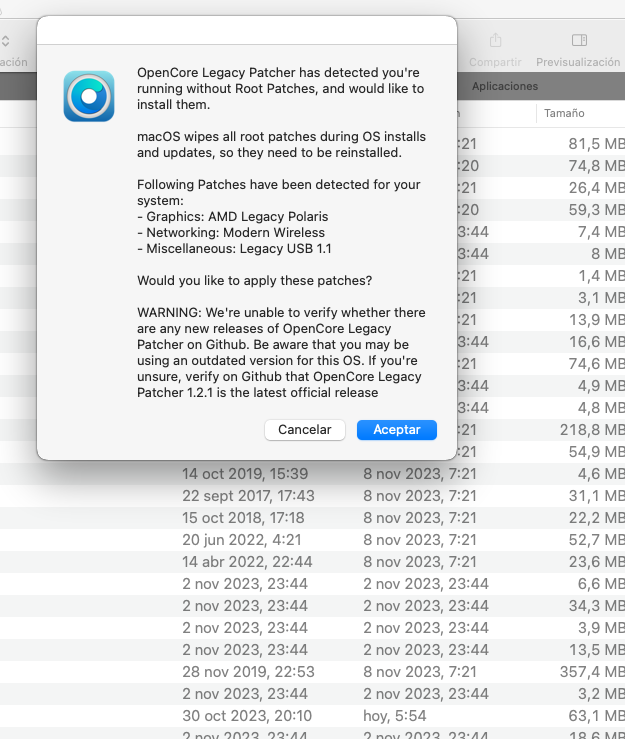The width and height of the screenshot is (625, 739).
Task: Click the 34,3 MB size cell
Action: (597, 606)
